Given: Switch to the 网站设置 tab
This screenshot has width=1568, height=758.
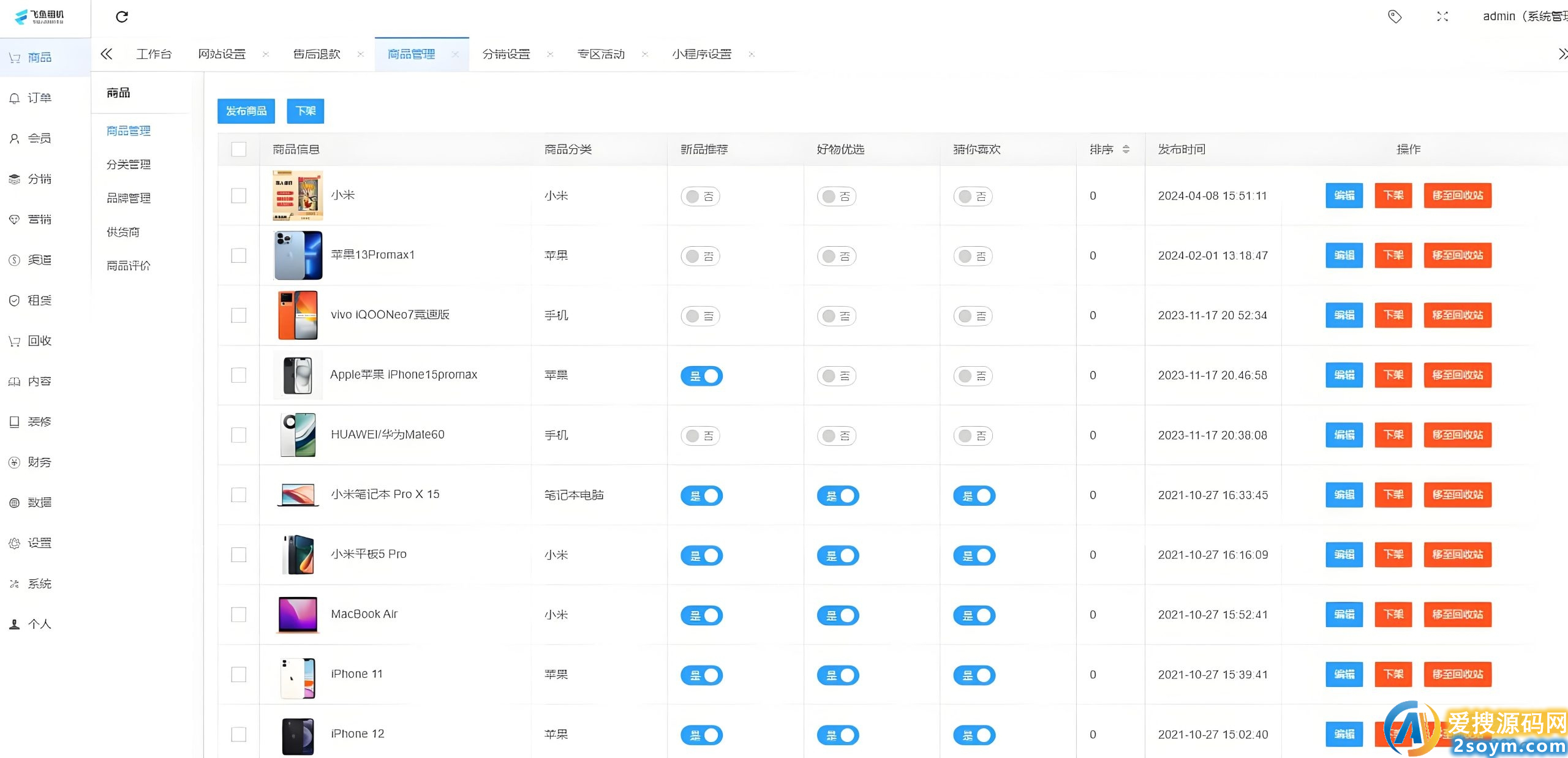Looking at the screenshot, I should (x=222, y=54).
